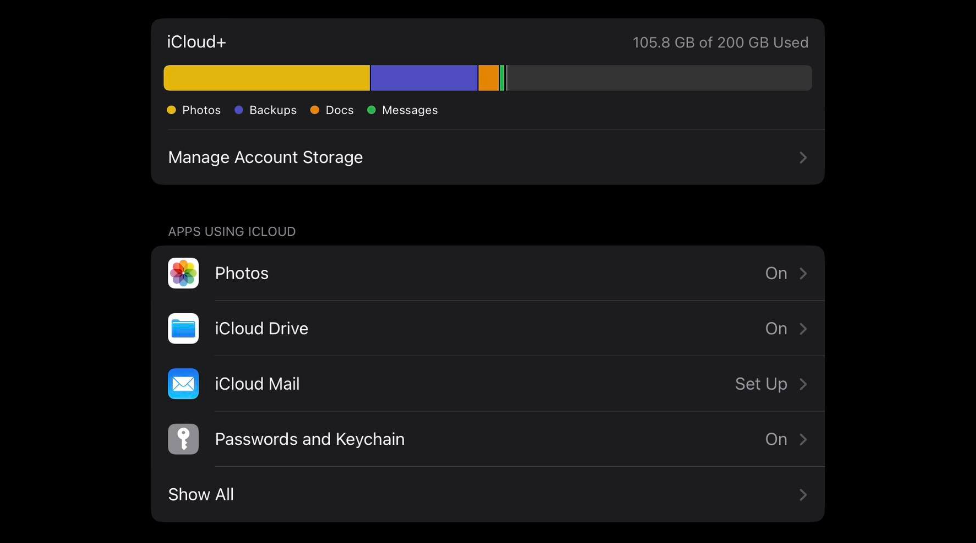976x543 pixels.
Task: Open Photos sync setting showing On
Action: (776, 273)
